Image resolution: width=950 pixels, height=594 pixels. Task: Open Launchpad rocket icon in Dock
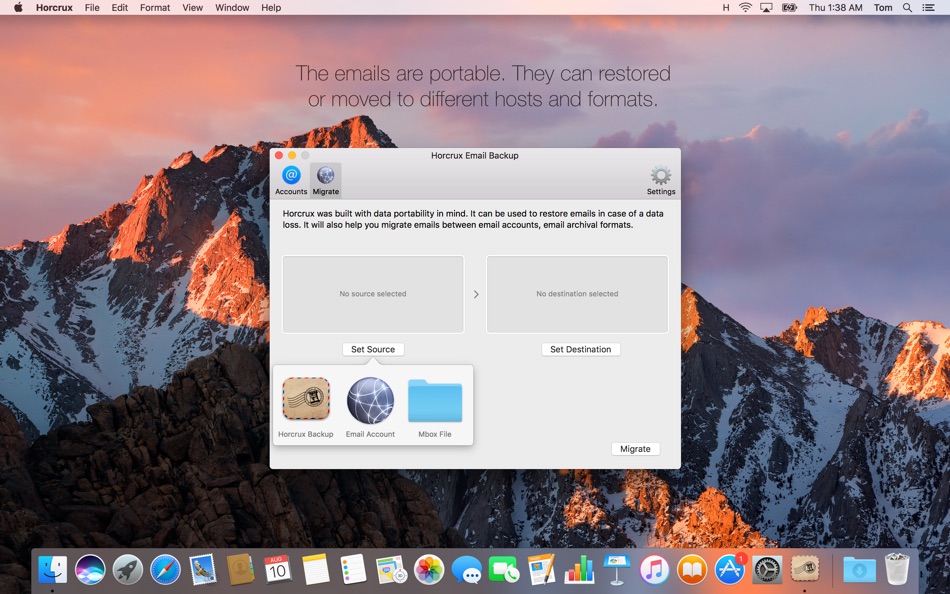click(128, 570)
